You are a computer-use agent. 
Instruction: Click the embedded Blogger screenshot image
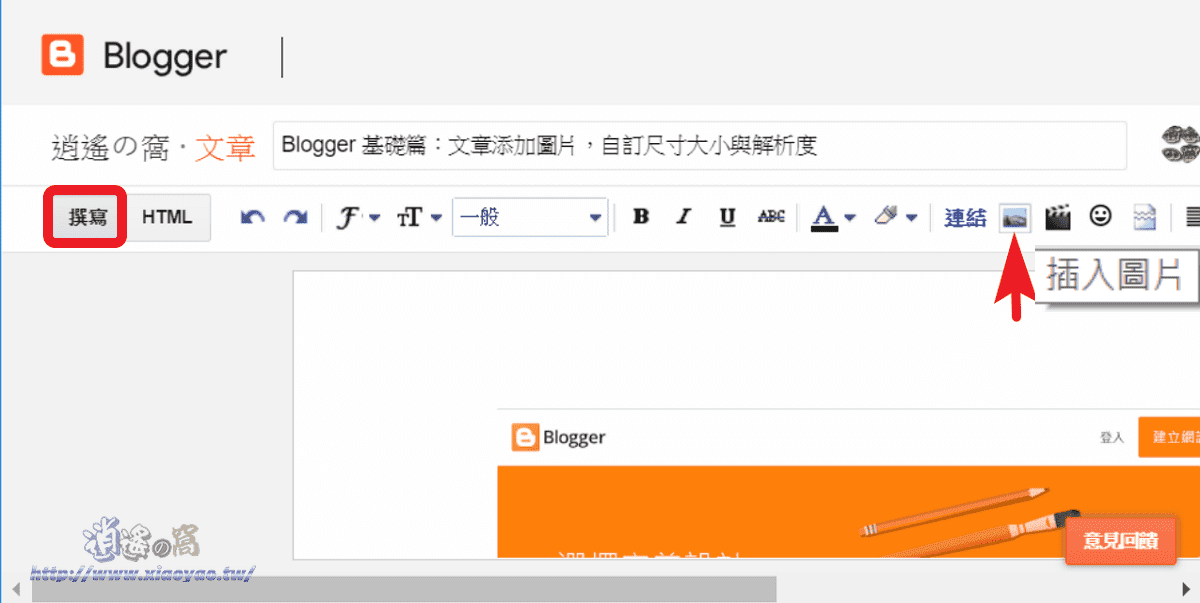848,483
